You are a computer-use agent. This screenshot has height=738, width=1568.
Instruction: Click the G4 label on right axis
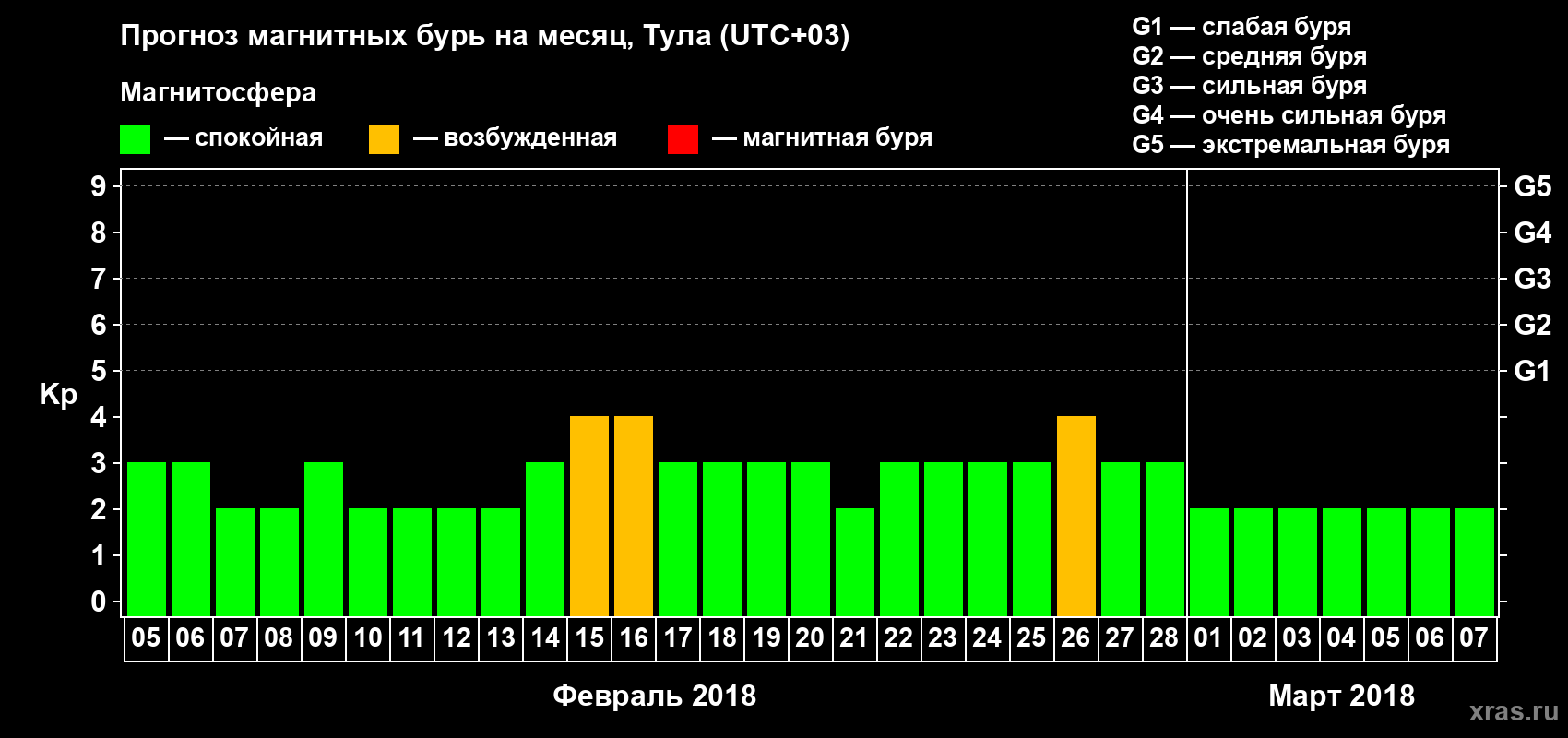[x=1533, y=232]
